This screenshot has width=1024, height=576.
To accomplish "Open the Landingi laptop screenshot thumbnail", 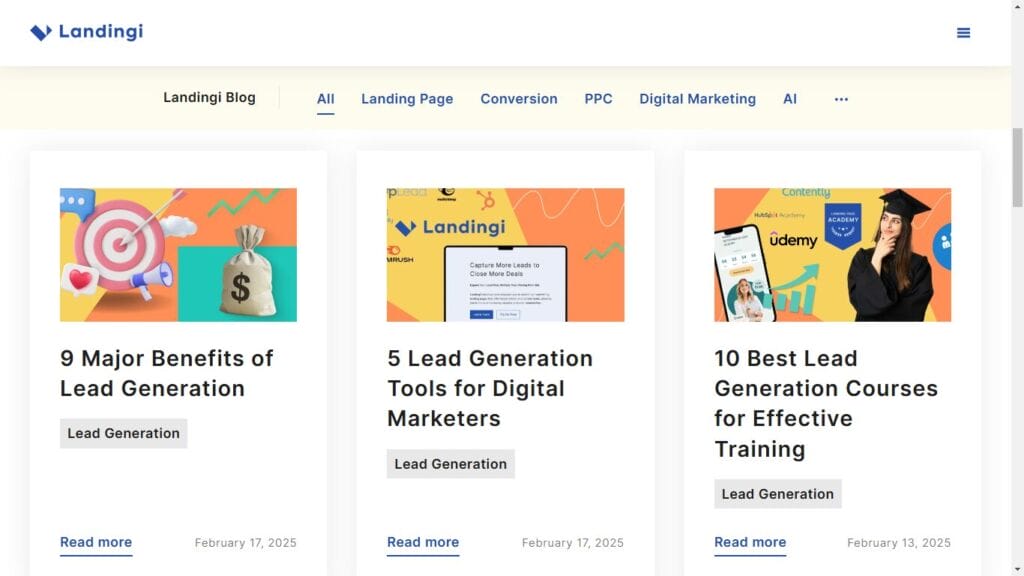I will click(x=505, y=255).
